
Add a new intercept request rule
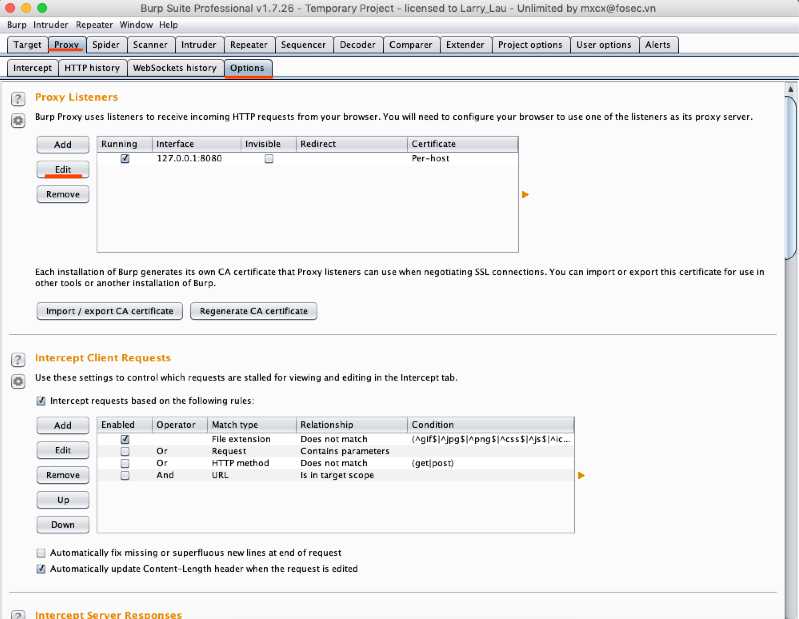click(63, 425)
